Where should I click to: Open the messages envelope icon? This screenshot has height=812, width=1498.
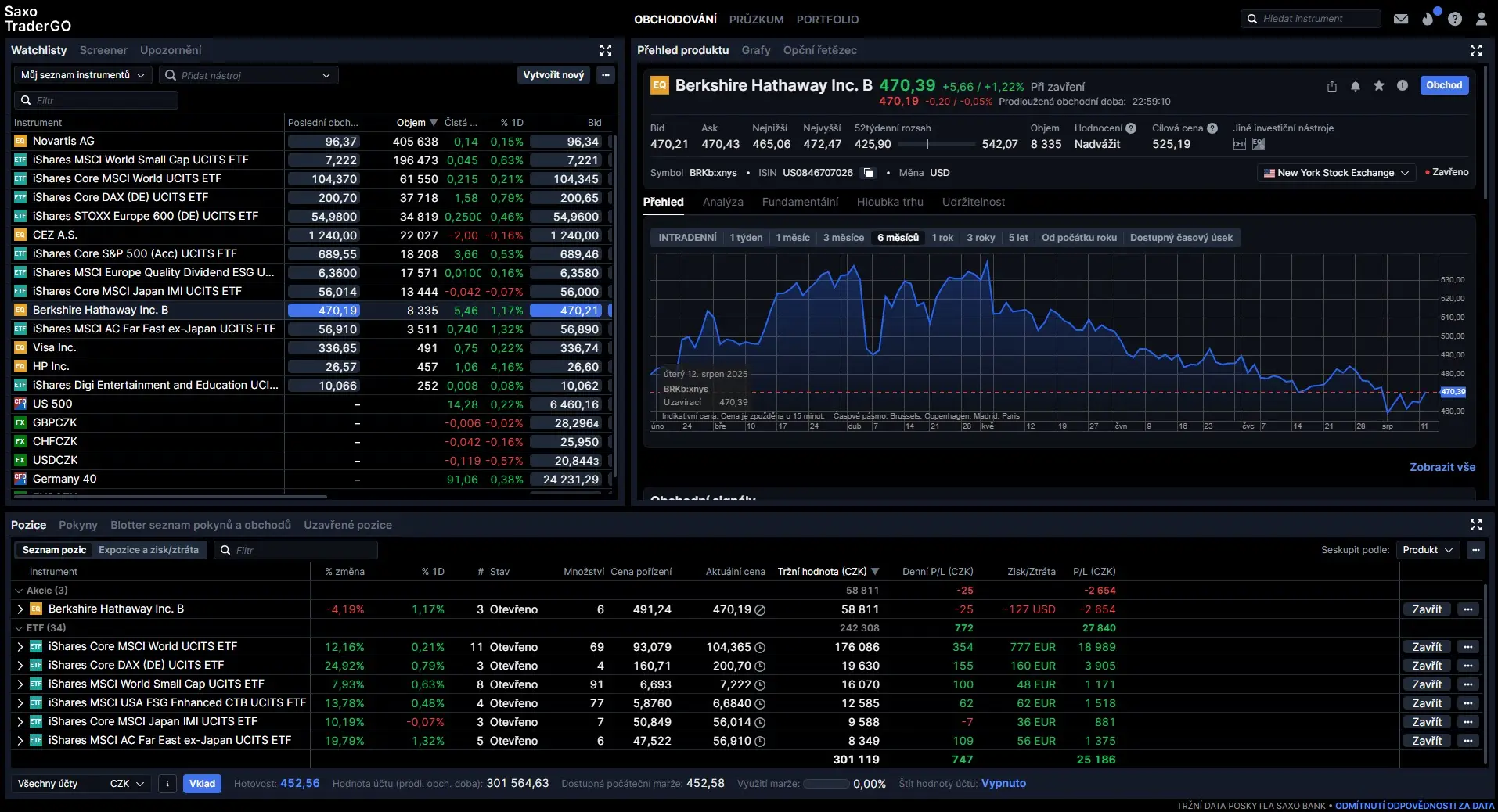click(x=1401, y=19)
